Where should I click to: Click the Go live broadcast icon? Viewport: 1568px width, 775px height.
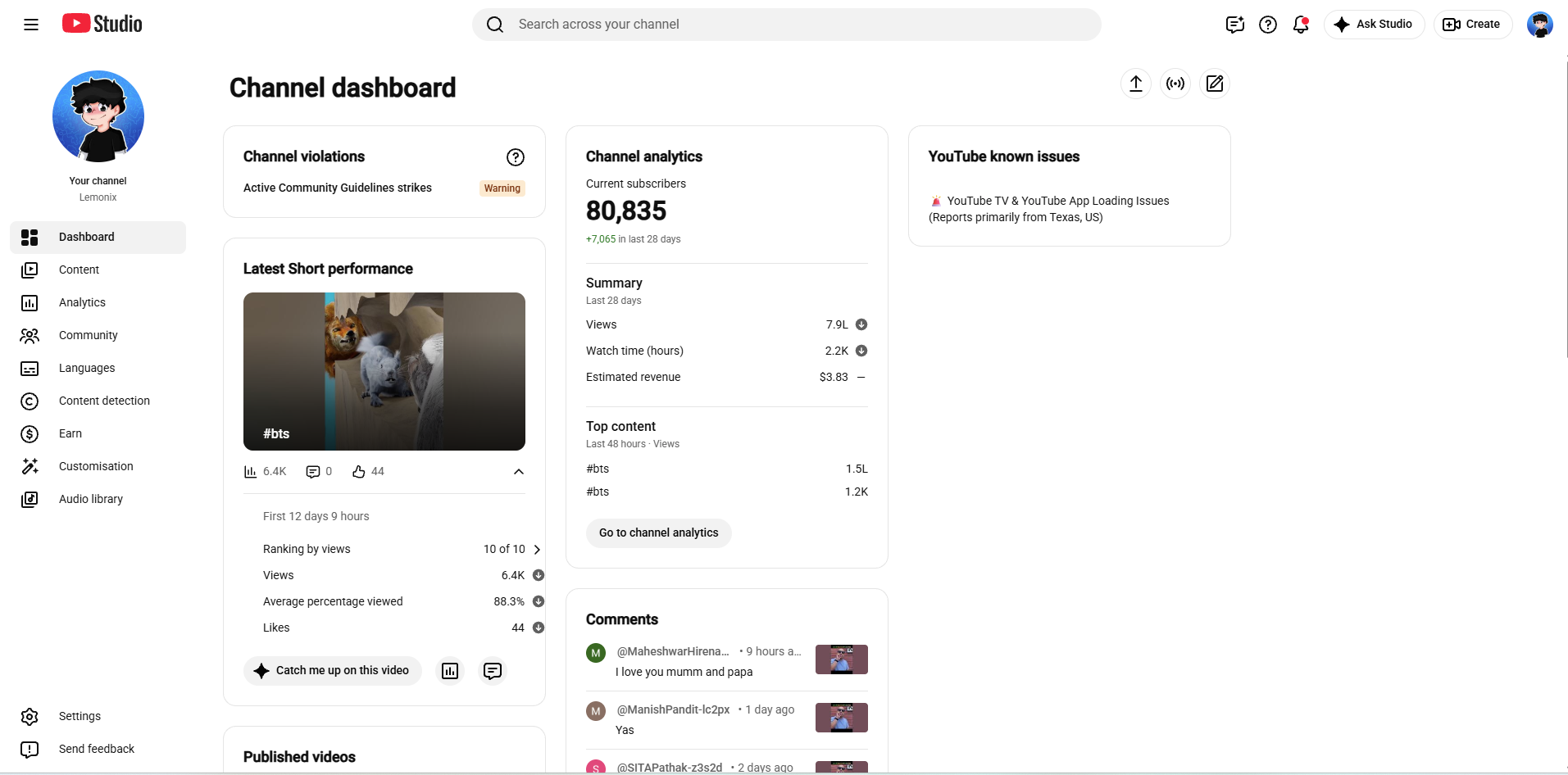click(1175, 84)
